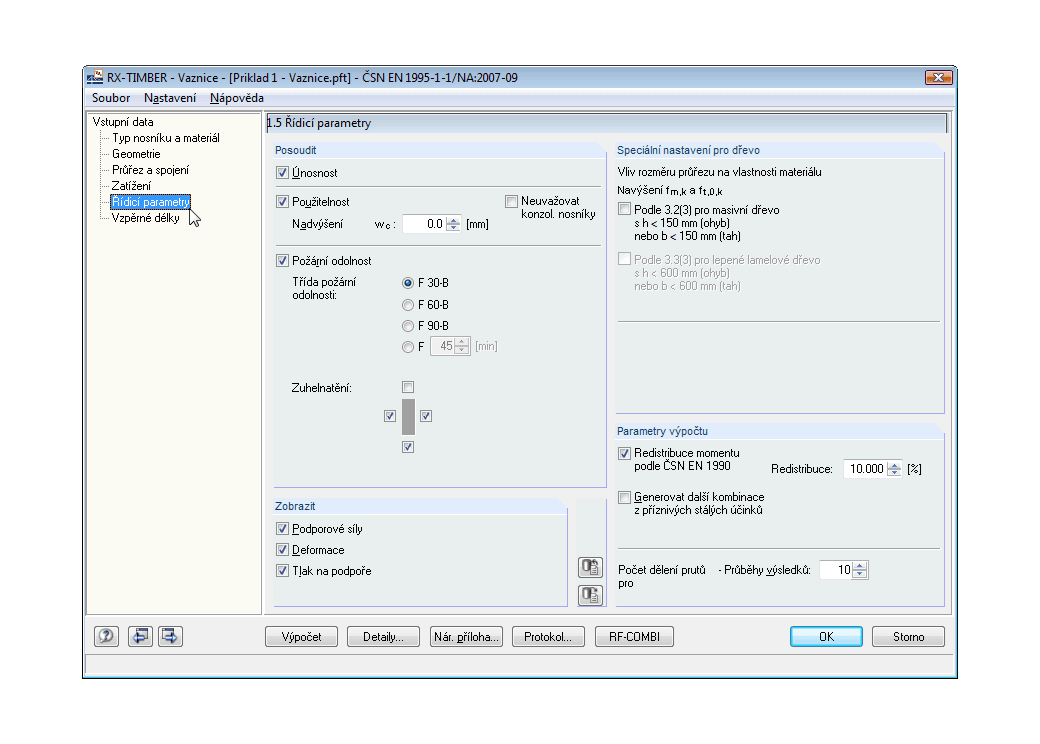Image resolution: width=1040 pixels, height=744 pixels.
Task: Open the Soubor menu
Action: (x=110, y=98)
